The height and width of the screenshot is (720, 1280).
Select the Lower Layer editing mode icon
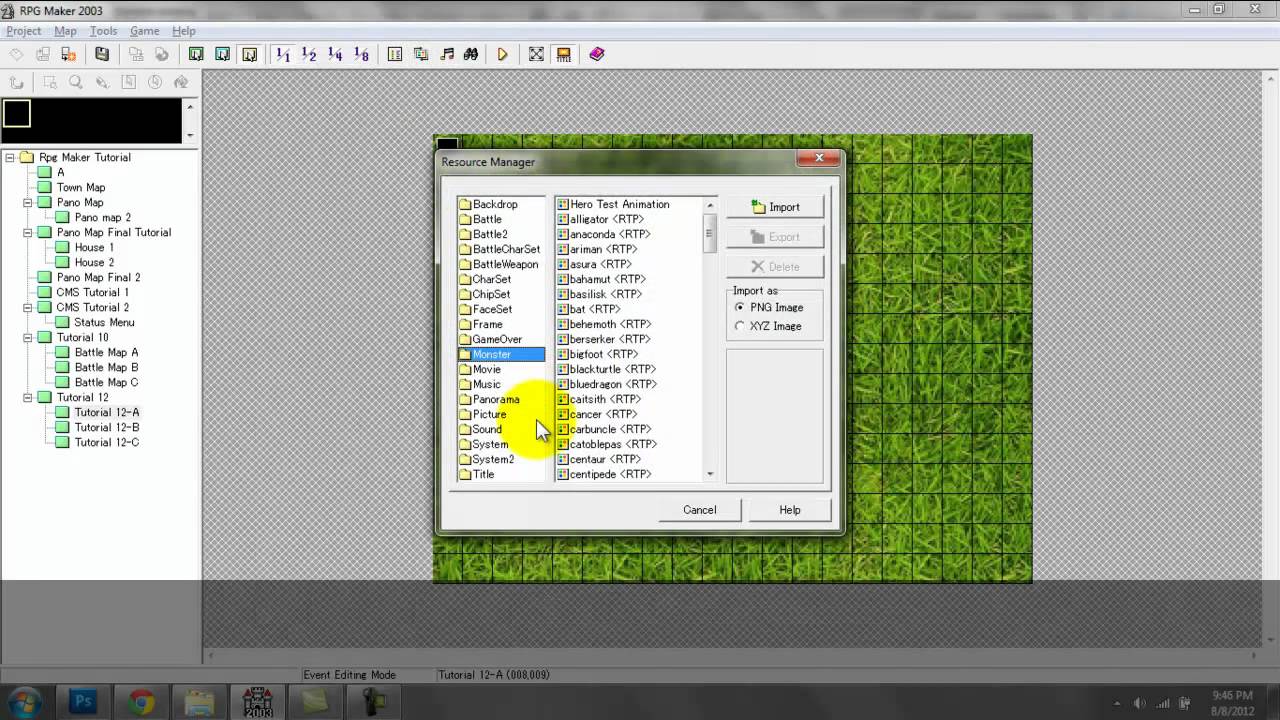point(196,54)
